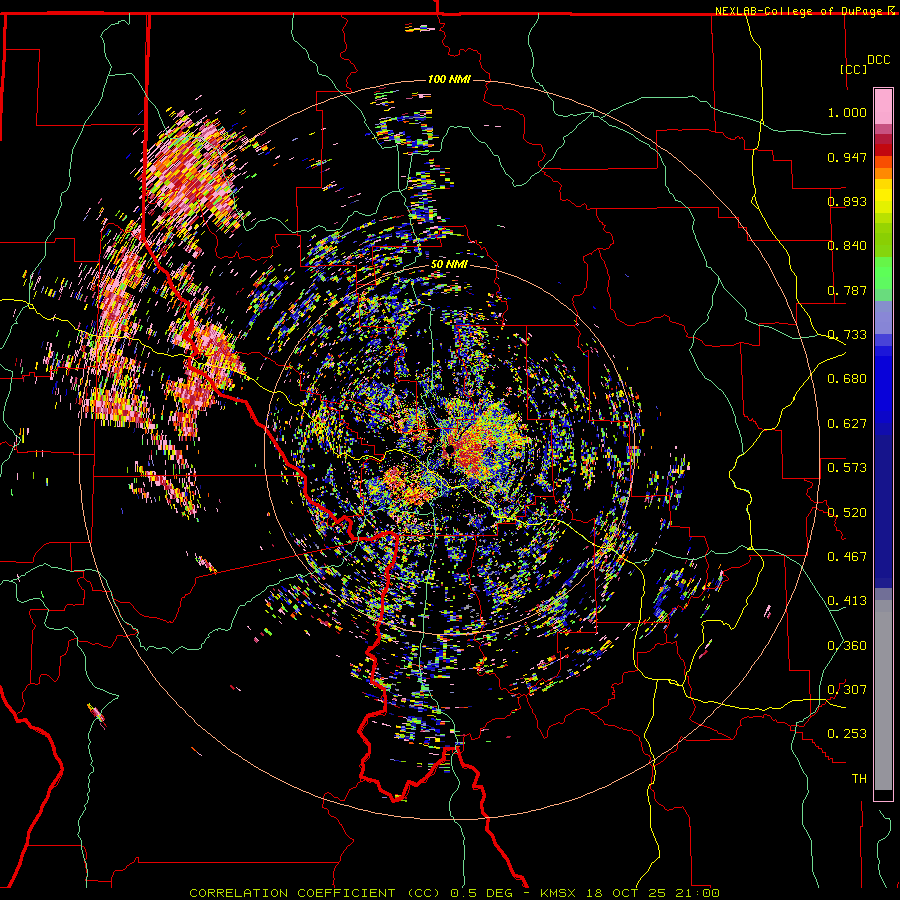The width and height of the screenshot is (900, 900).
Task: Click the DCC label above the color scale
Action: point(878,60)
